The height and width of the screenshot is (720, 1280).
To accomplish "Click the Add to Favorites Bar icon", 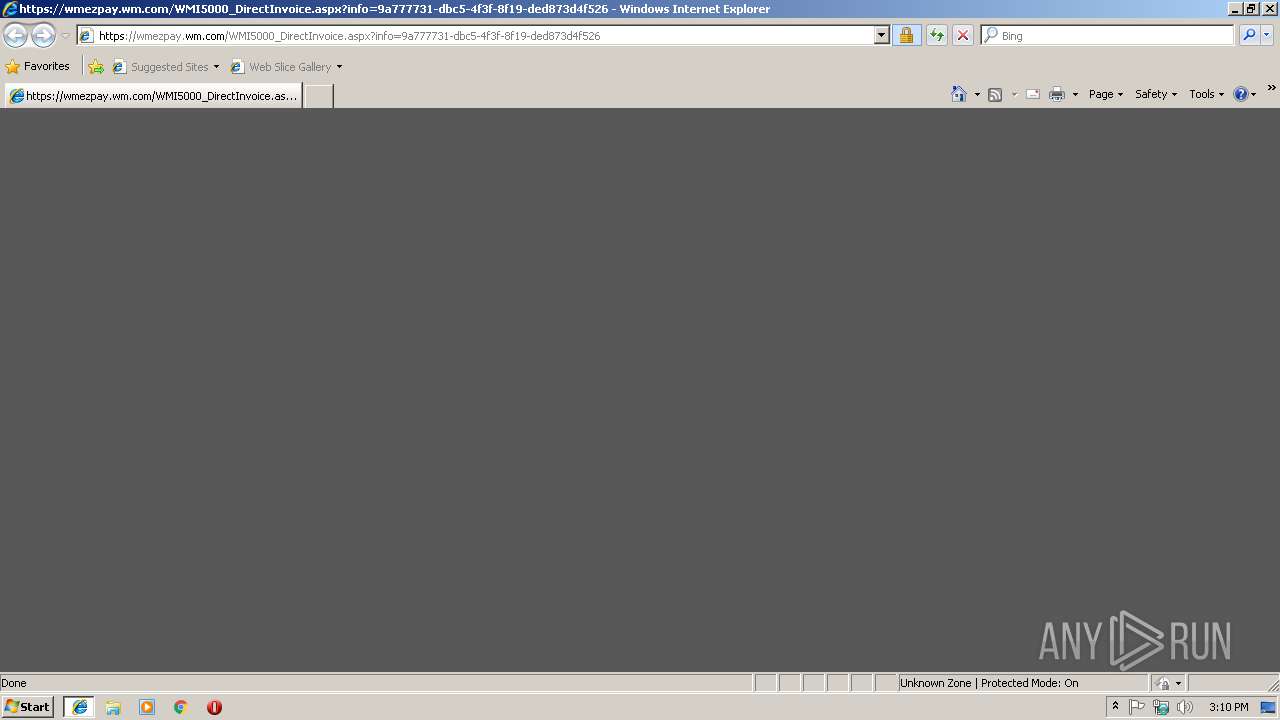I will point(96,67).
